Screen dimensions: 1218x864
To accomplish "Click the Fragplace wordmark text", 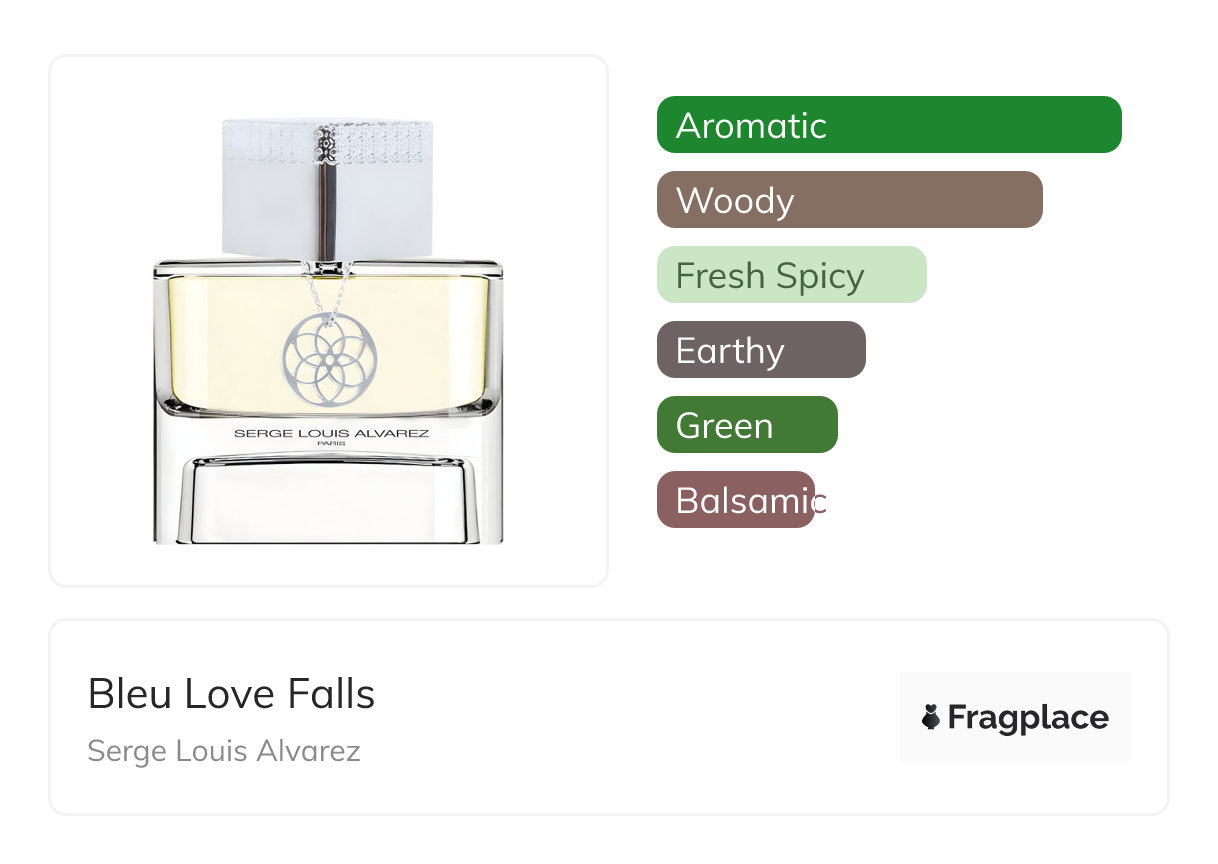I will click(1027, 717).
